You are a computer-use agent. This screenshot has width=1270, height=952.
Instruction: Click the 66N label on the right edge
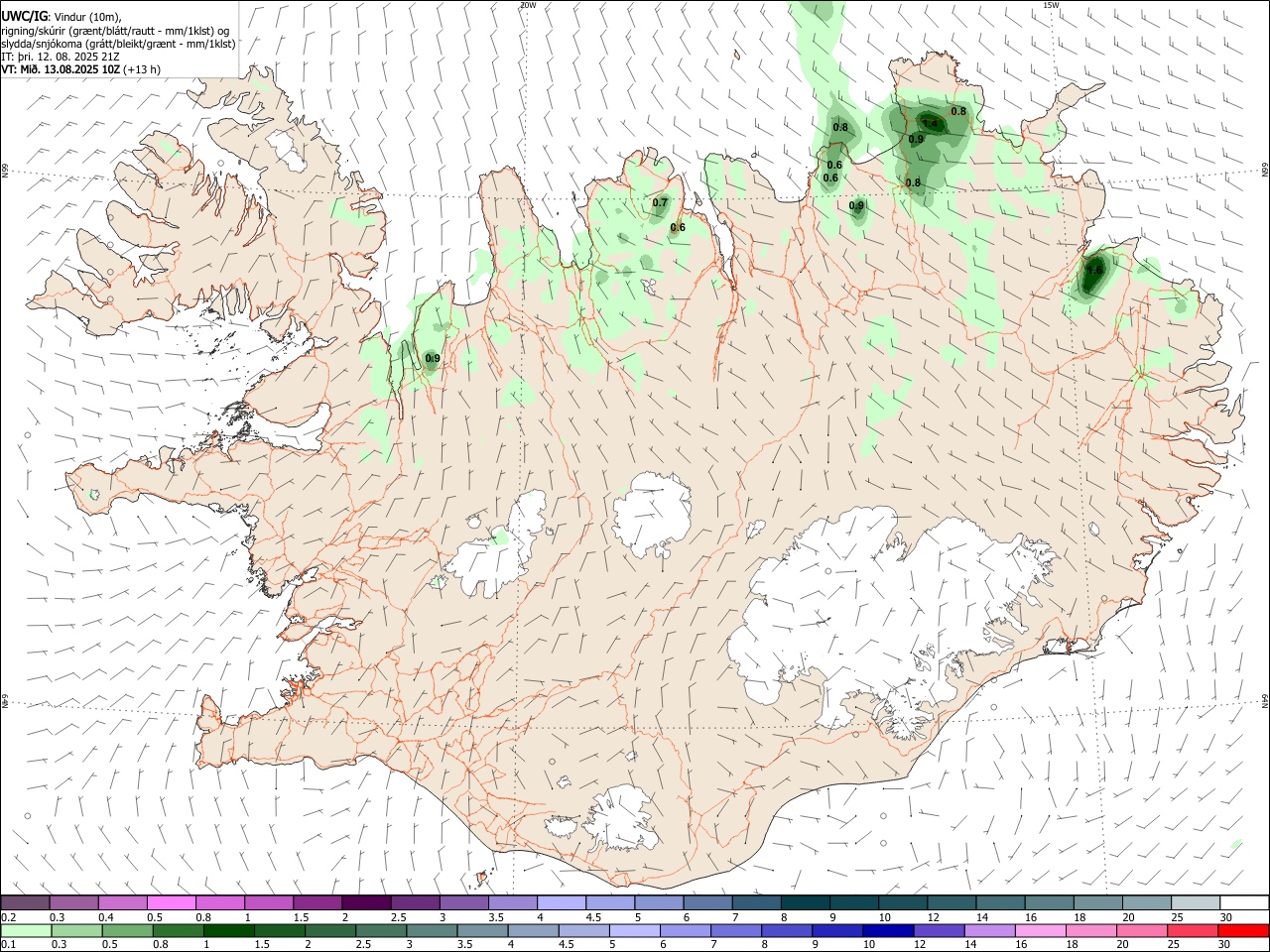(x=1265, y=172)
